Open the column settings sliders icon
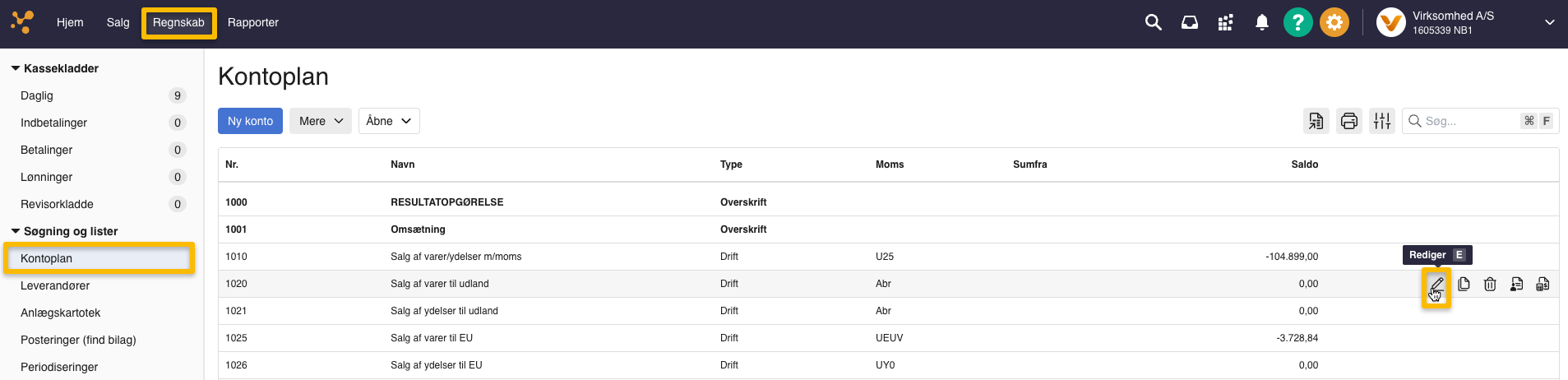The height and width of the screenshot is (380, 1568). (1382, 122)
